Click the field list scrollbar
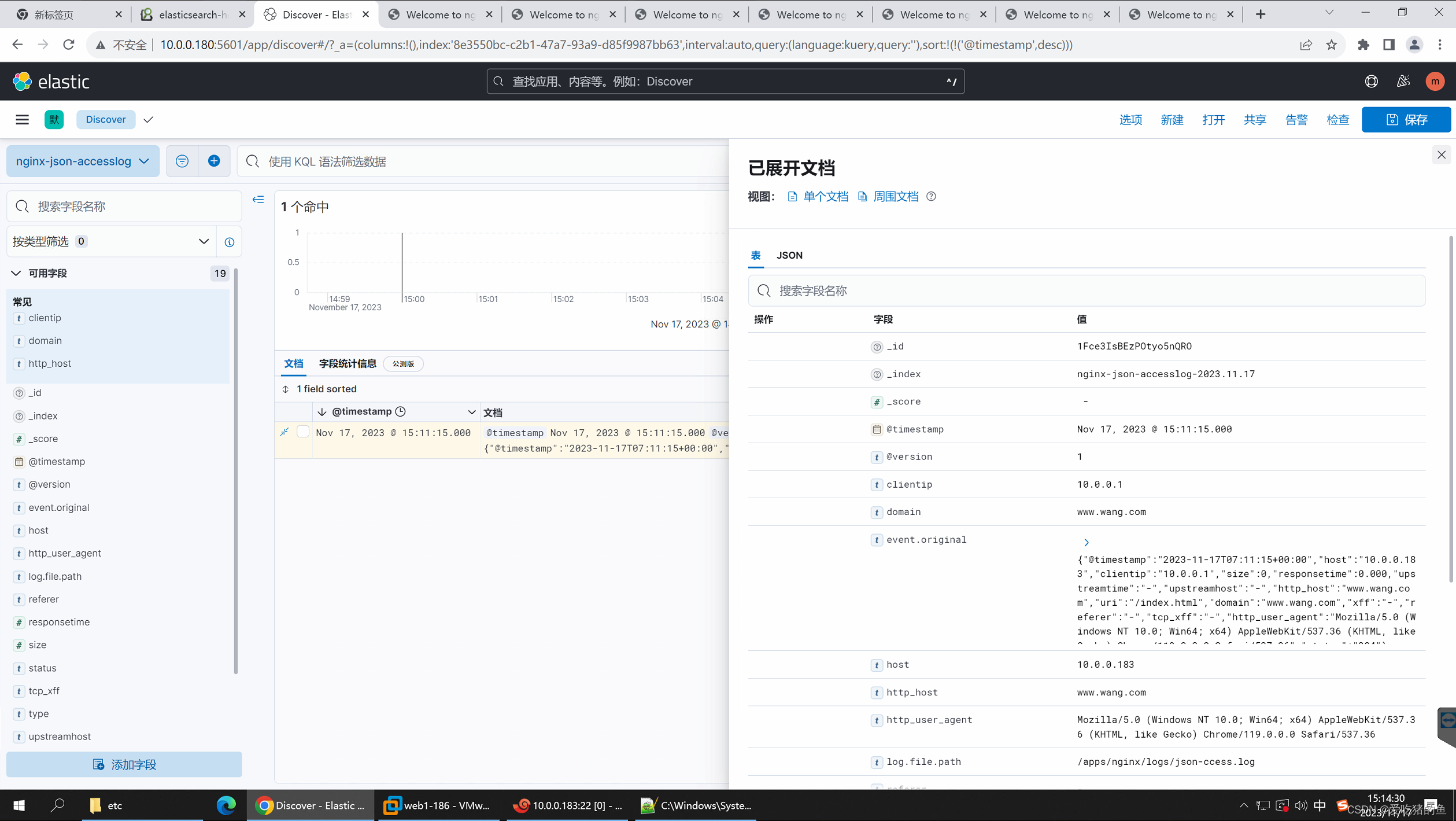 coord(235,472)
